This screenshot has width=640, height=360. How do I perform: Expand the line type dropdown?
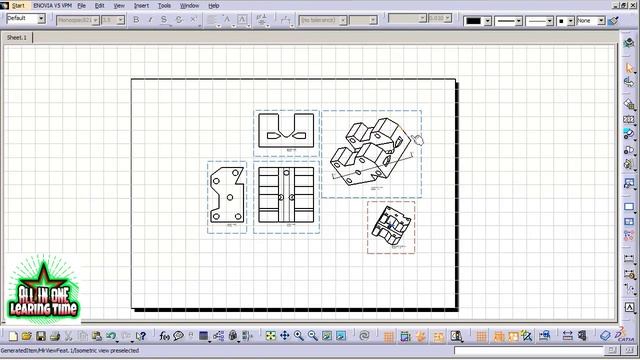(549, 21)
